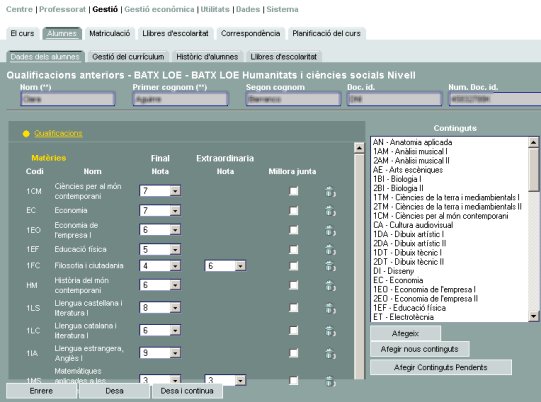Image resolution: width=541 pixels, height=402 pixels.
Task: Open the Centre top menu
Action: tap(19, 9)
